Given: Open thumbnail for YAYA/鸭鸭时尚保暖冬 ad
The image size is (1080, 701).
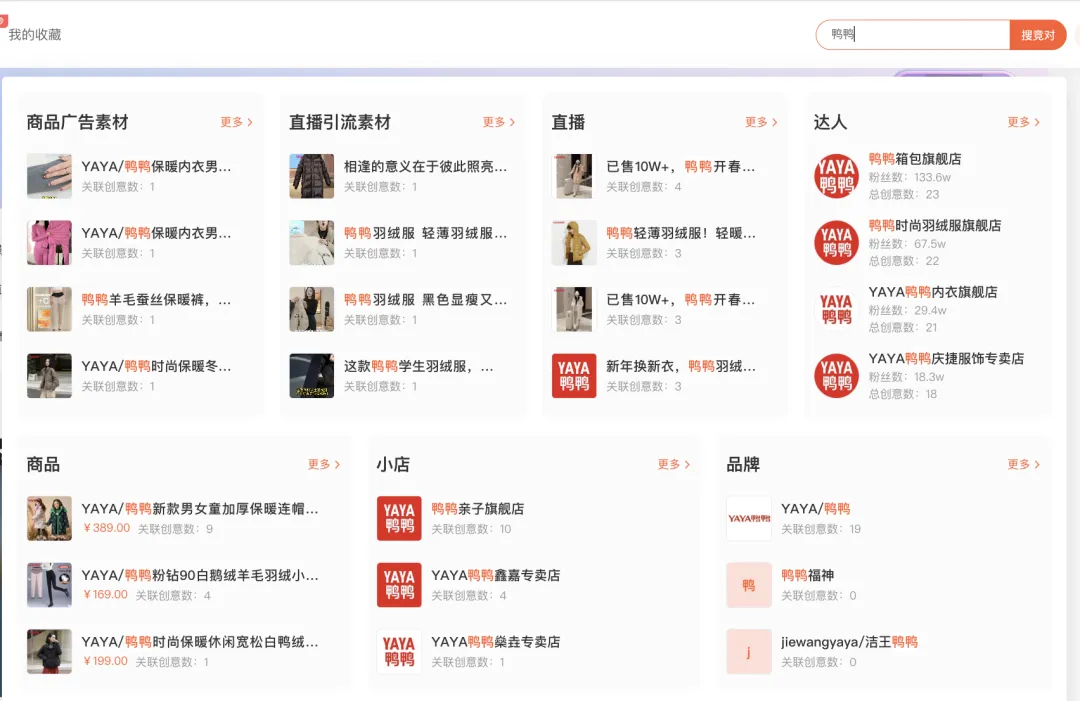Looking at the screenshot, I should tap(49, 376).
